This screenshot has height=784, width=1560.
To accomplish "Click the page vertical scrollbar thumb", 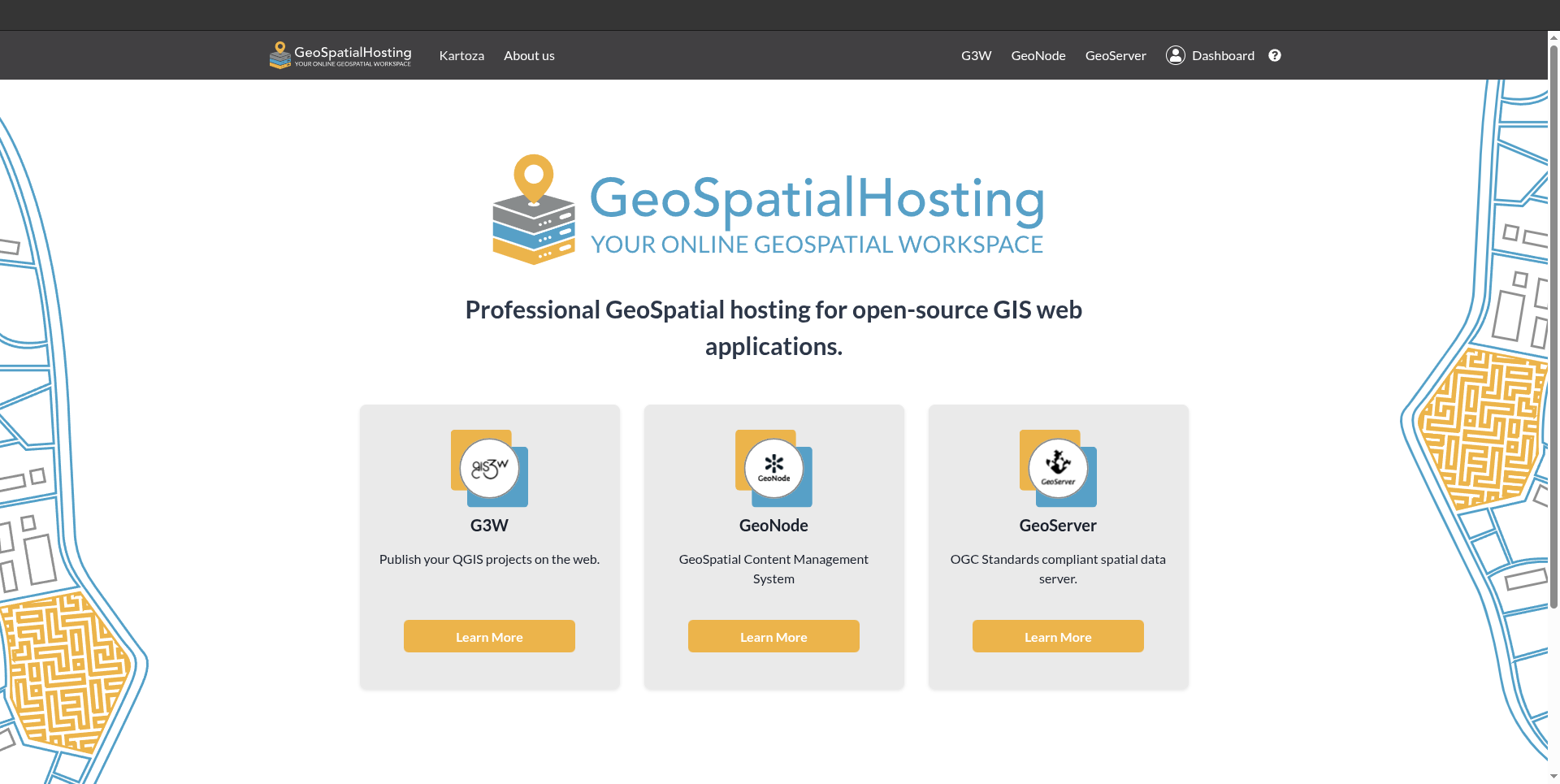I will (x=1553, y=325).
